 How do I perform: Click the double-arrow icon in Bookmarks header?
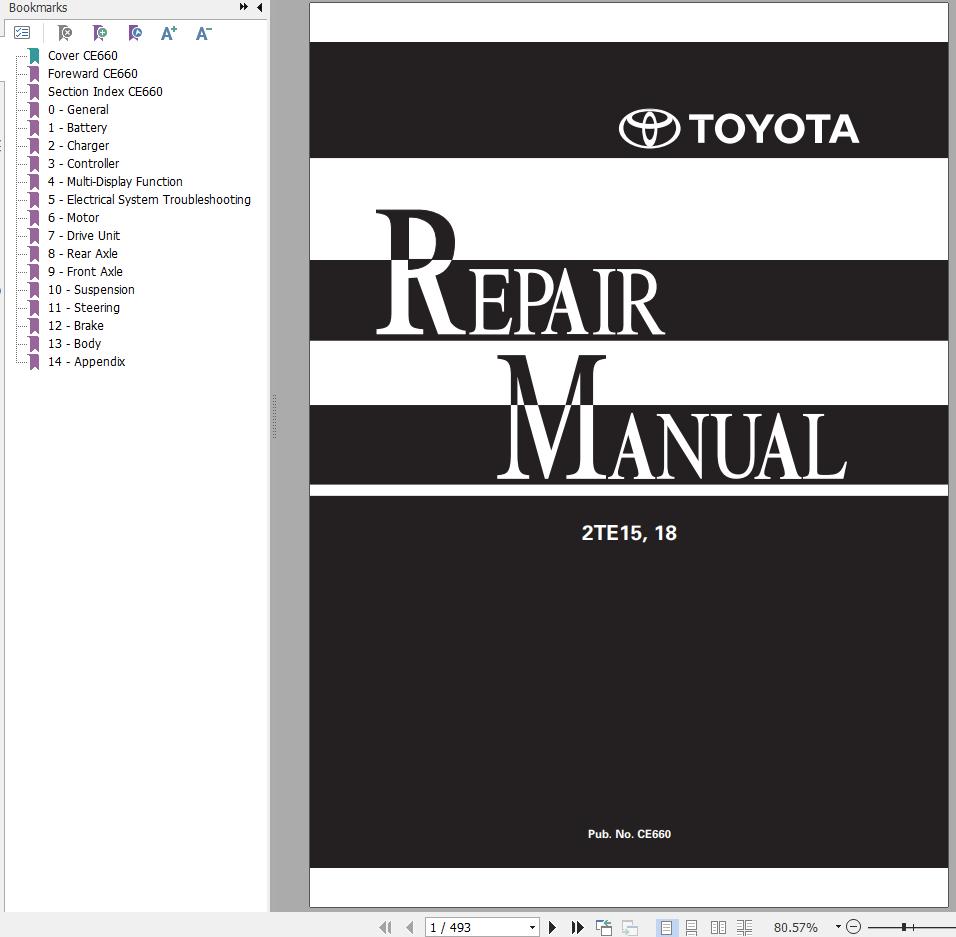tap(243, 7)
